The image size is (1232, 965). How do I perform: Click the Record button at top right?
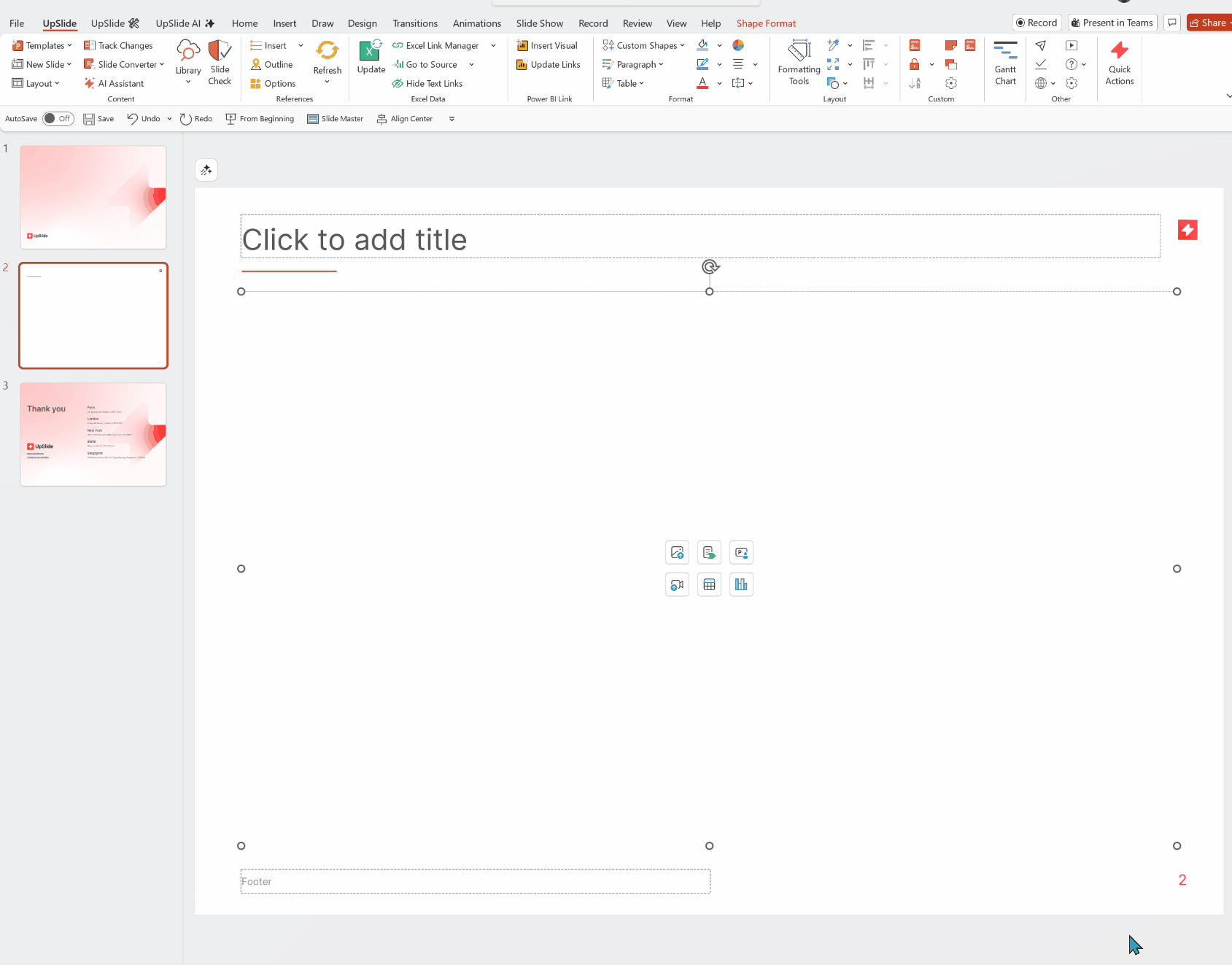(1037, 23)
